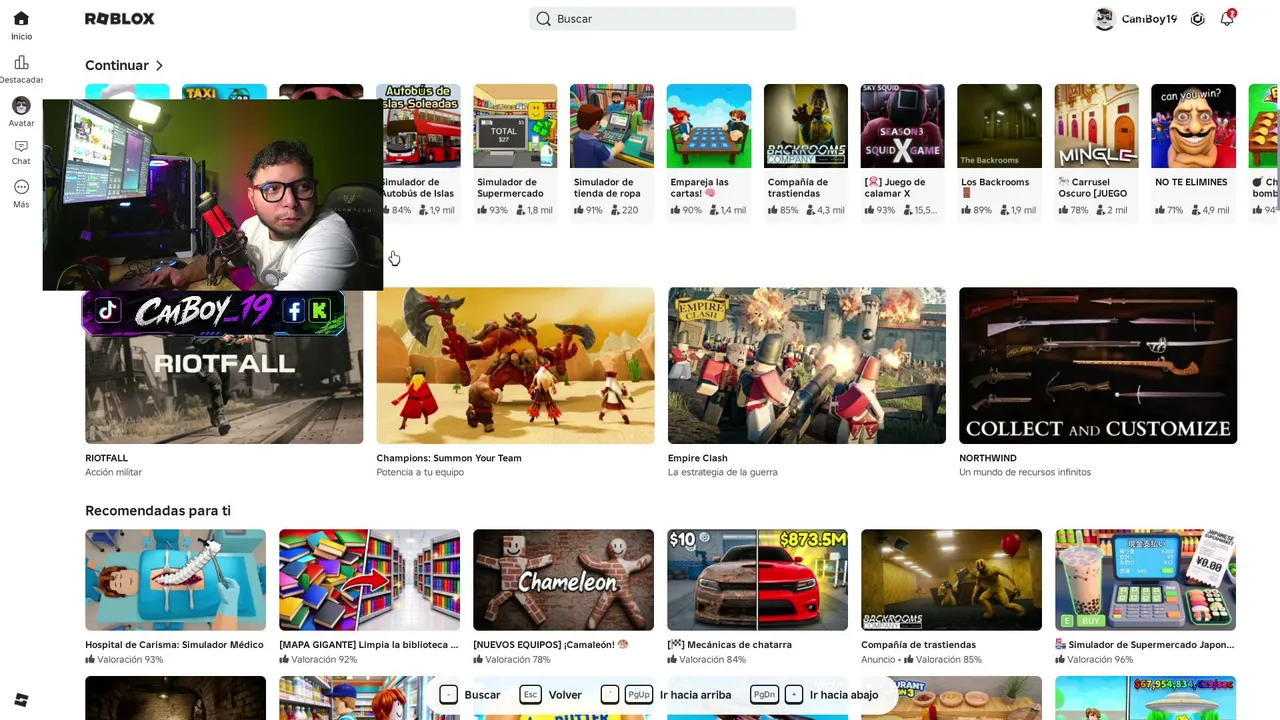Open the Limpia la biblioteca game thumbnail

click(x=369, y=580)
